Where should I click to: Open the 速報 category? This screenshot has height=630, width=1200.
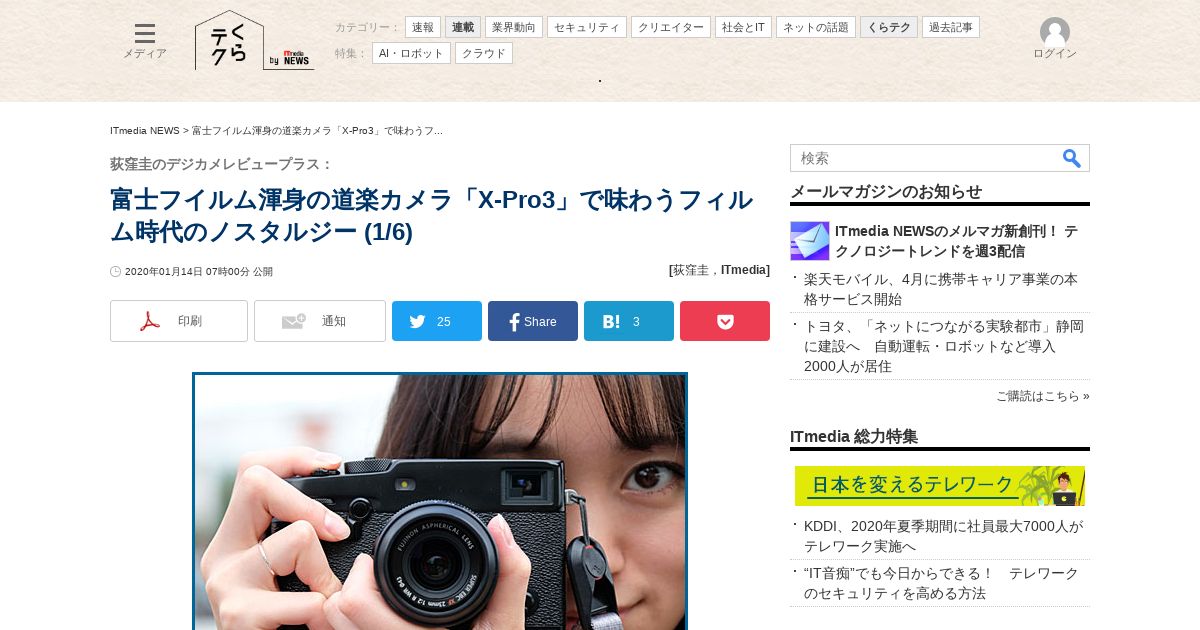coord(423,27)
